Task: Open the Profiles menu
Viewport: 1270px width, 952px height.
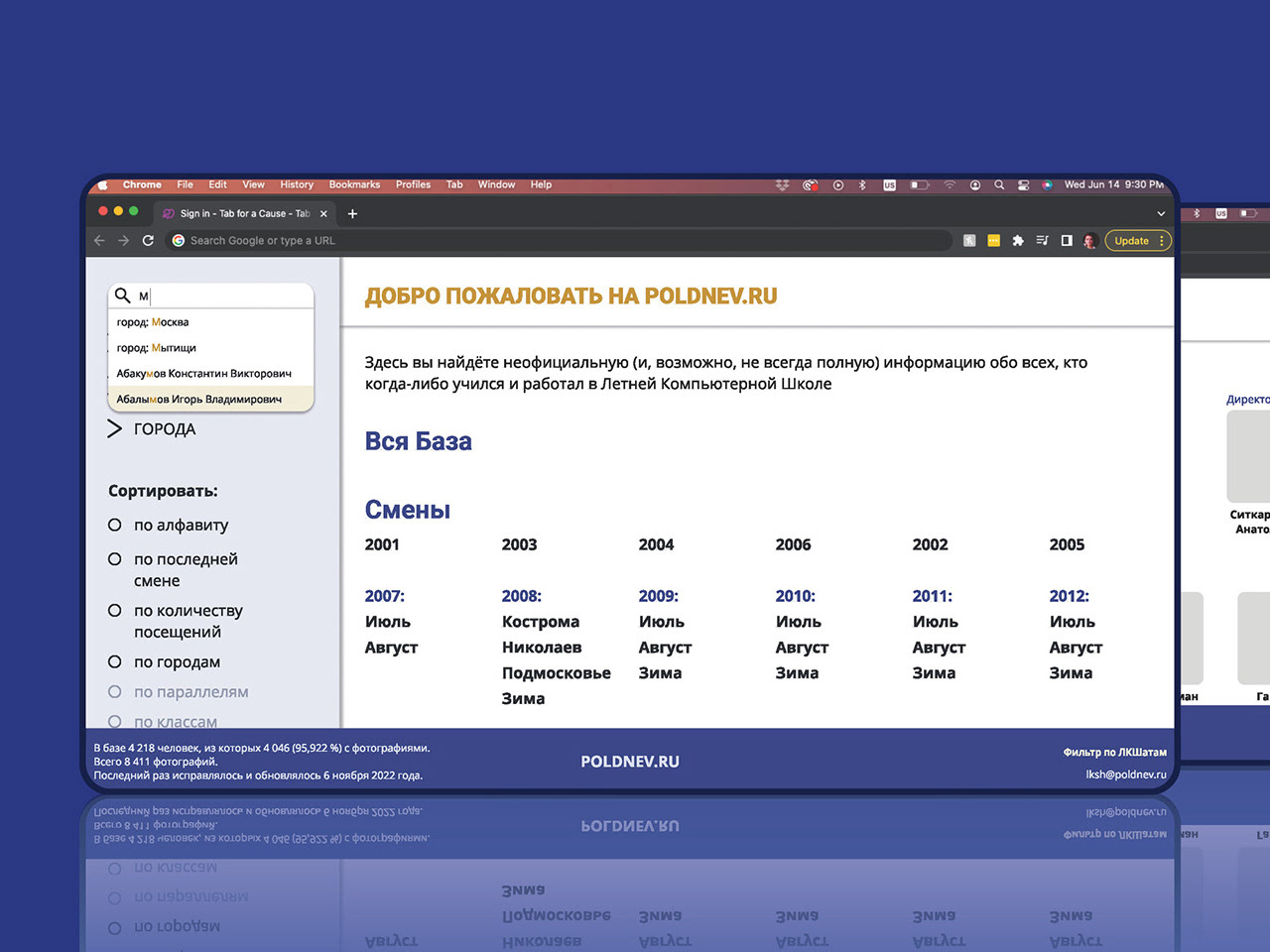Action: click(413, 184)
